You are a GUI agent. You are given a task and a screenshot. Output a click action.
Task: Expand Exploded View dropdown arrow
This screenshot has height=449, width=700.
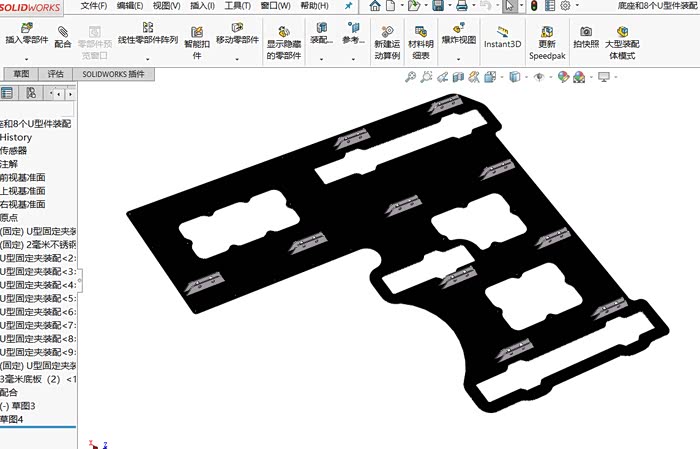coord(458,59)
